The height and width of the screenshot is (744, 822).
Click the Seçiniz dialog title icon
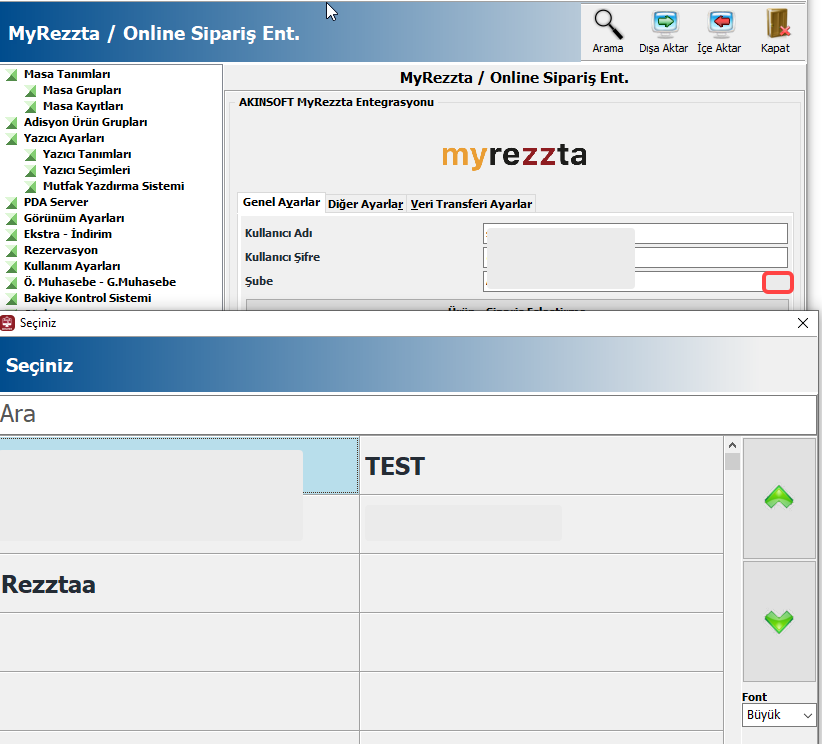tap(7, 323)
